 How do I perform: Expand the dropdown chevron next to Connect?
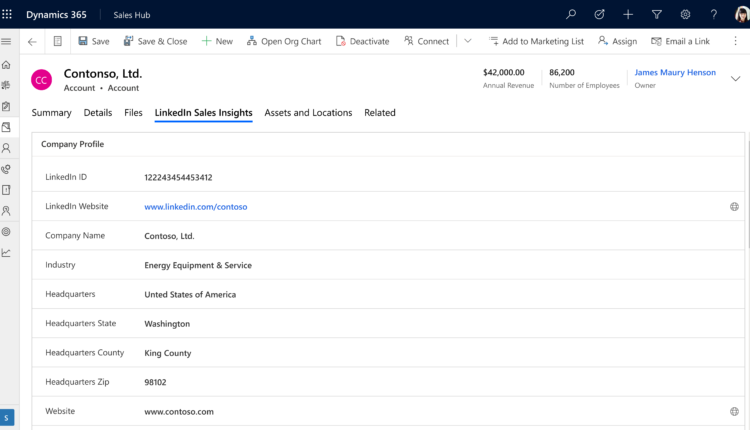tap(468, 41)
